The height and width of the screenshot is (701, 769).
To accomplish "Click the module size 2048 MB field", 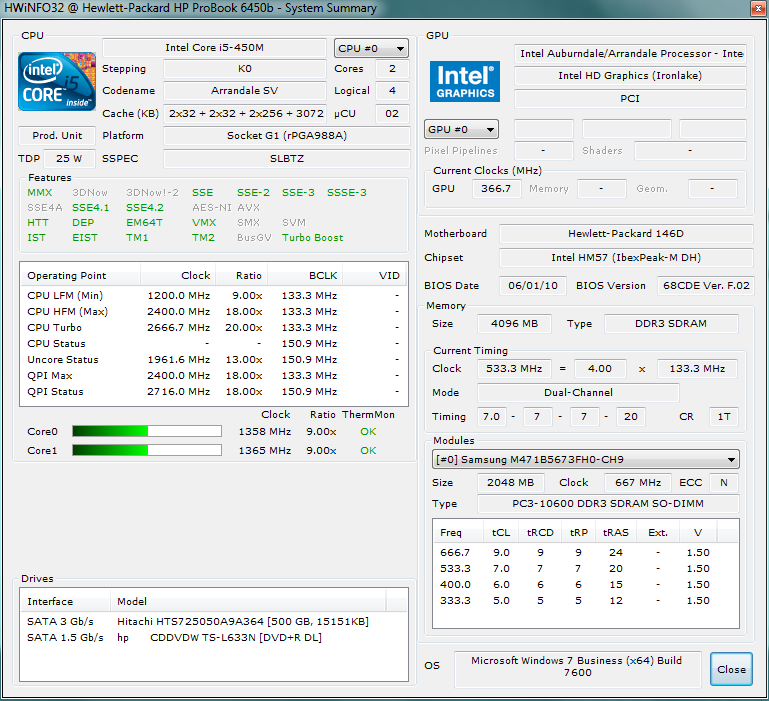I will 511,483.
